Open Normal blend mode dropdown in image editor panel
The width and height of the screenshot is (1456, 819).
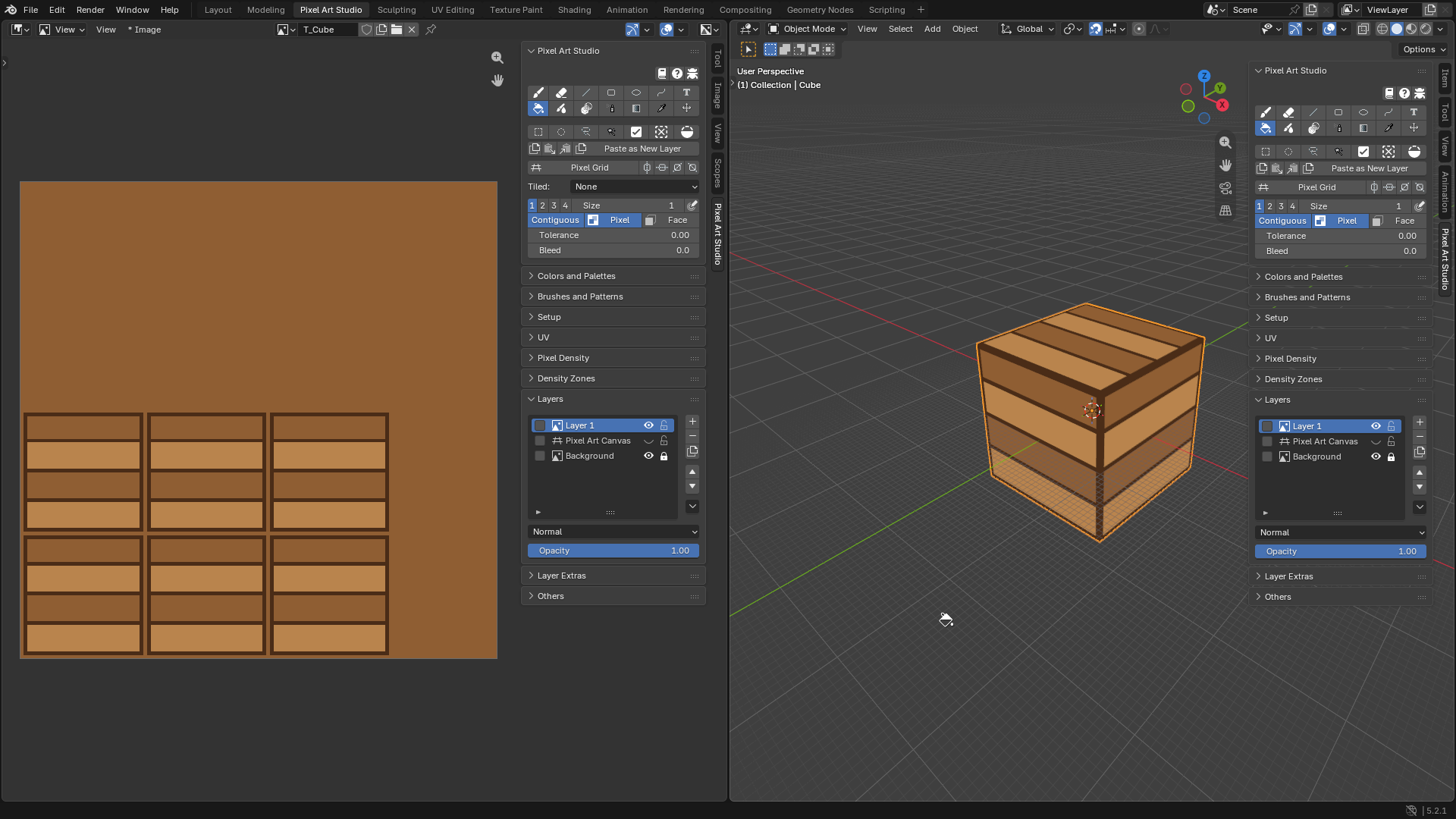613,532
